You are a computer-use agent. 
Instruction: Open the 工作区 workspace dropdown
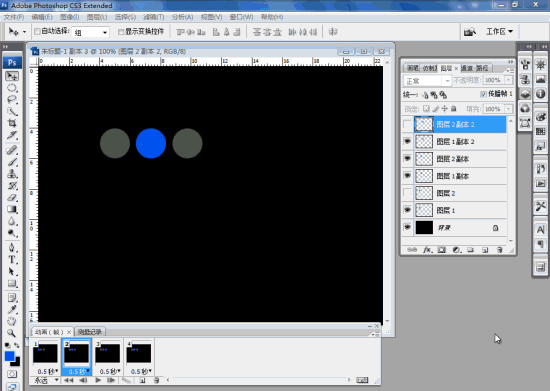point(499,32)
